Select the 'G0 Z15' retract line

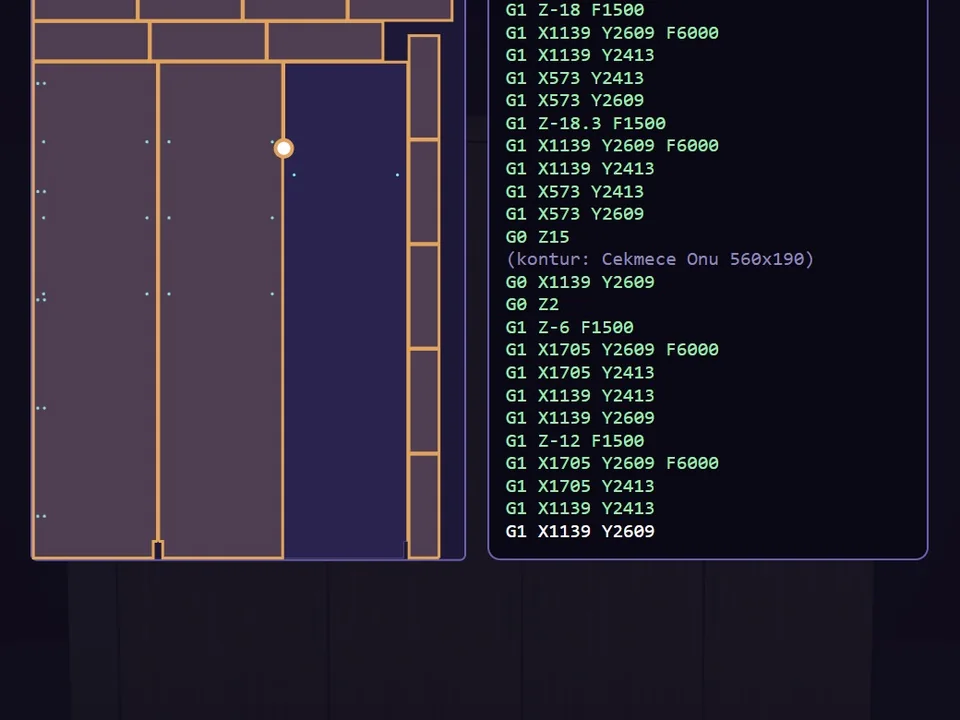(537, 236)
